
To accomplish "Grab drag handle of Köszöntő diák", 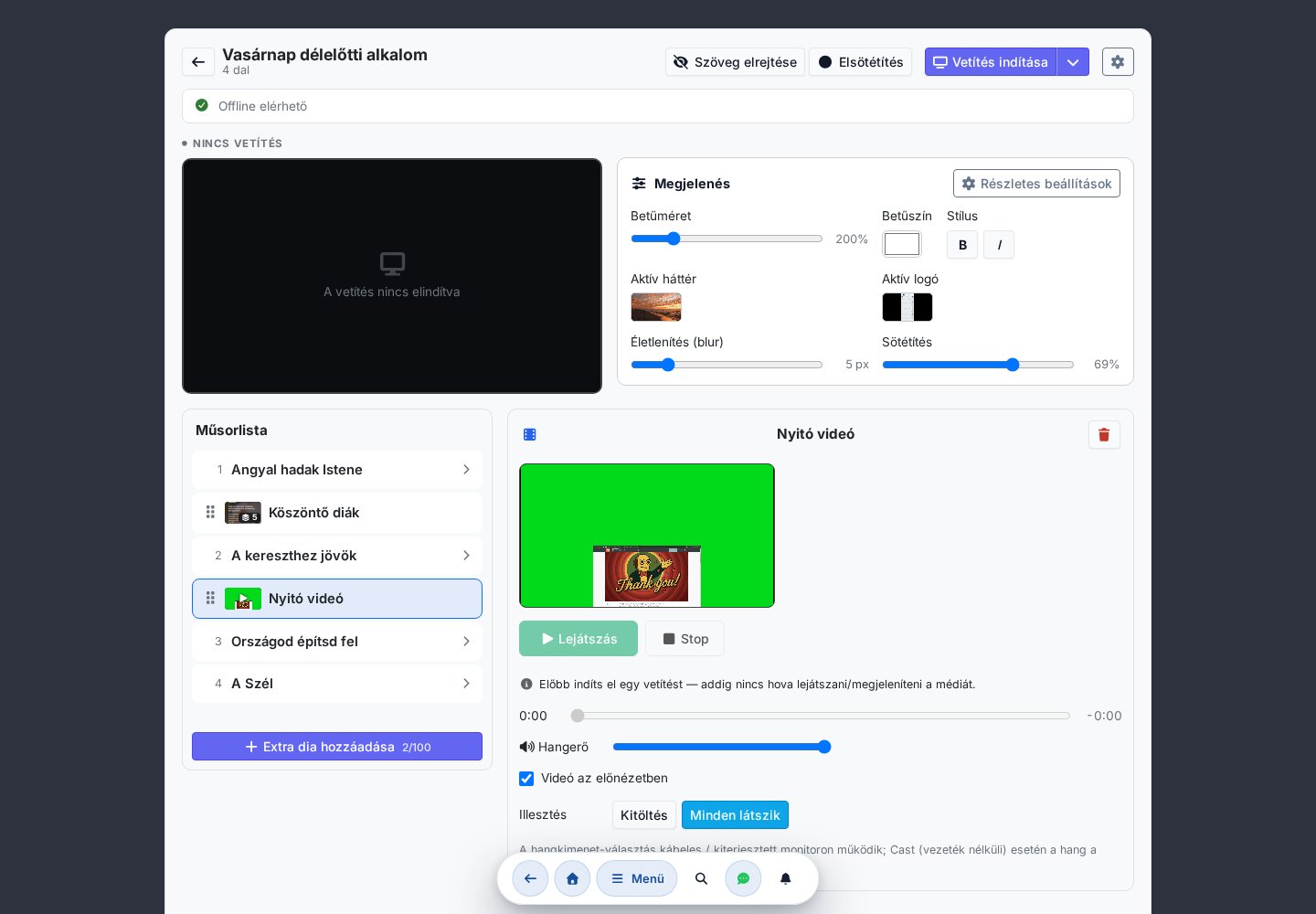I will (x=210, y=512).
